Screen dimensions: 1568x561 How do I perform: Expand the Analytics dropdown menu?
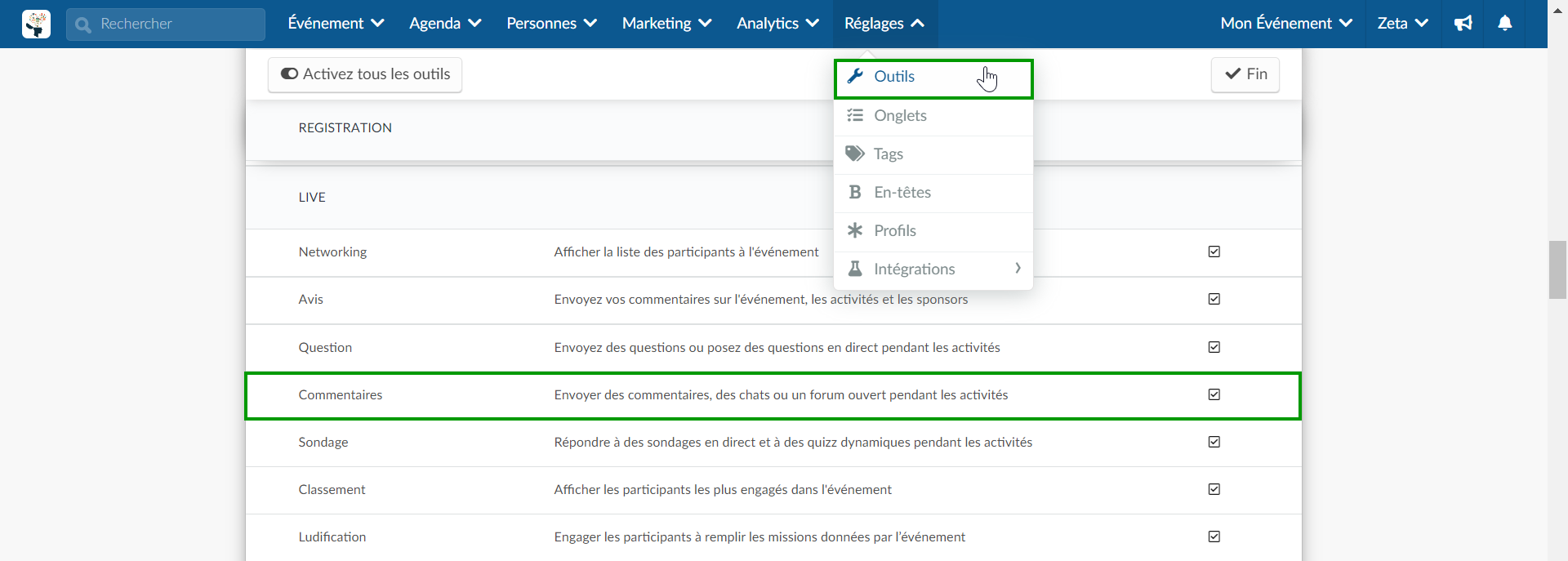(x=777, y=24)
